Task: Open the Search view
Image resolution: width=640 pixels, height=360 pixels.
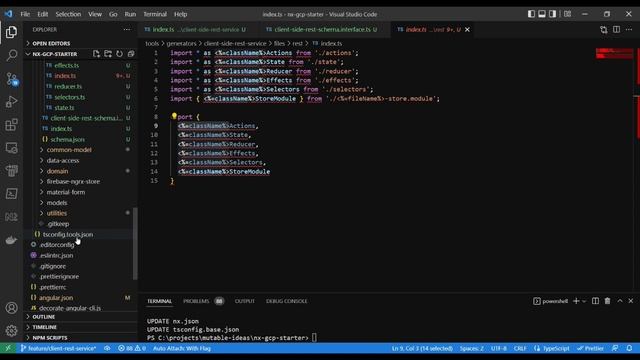Action: click(11, 55)
